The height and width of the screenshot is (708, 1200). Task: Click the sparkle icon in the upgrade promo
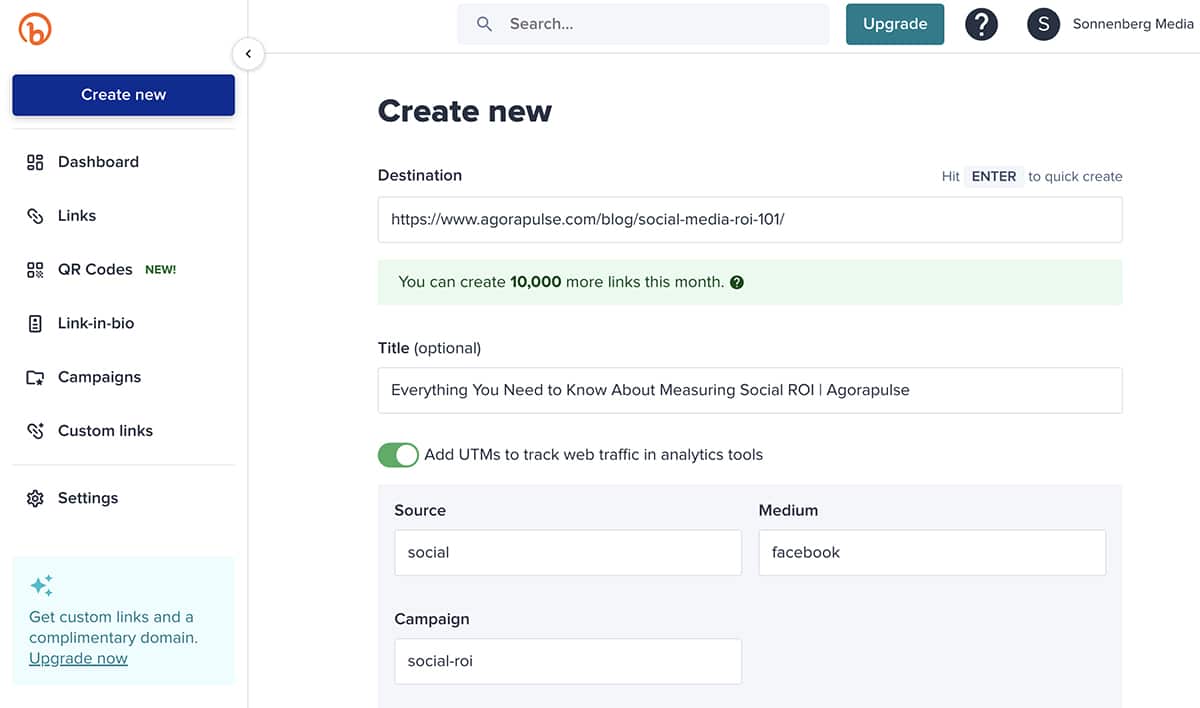(x=41, y=586)
